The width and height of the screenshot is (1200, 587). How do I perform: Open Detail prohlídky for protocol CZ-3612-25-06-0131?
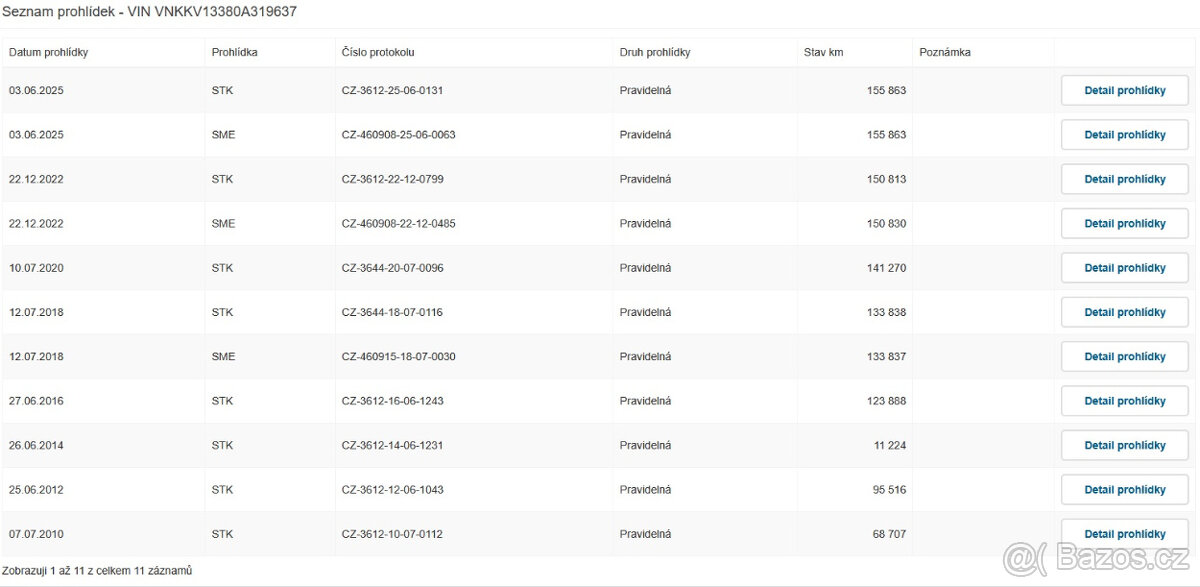tap(1124, 91)
